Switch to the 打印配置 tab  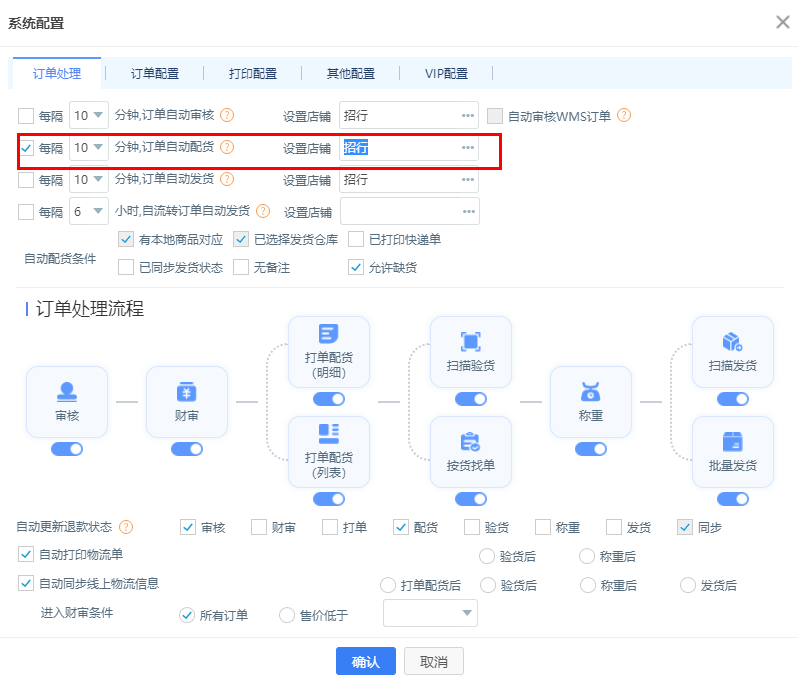pos(253,74)
